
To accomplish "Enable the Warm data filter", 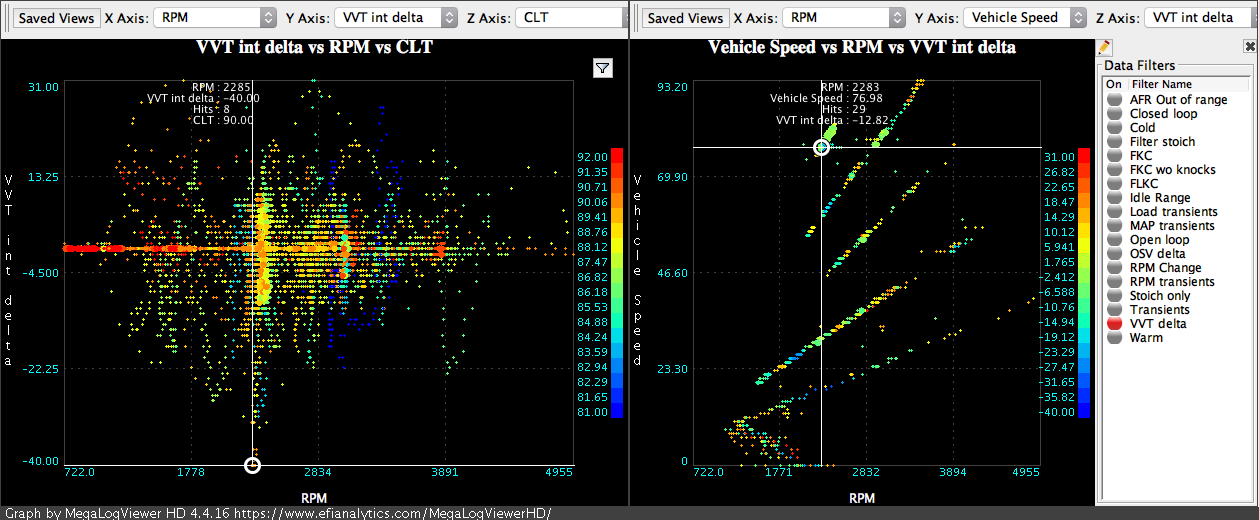I will point(1113,338).
